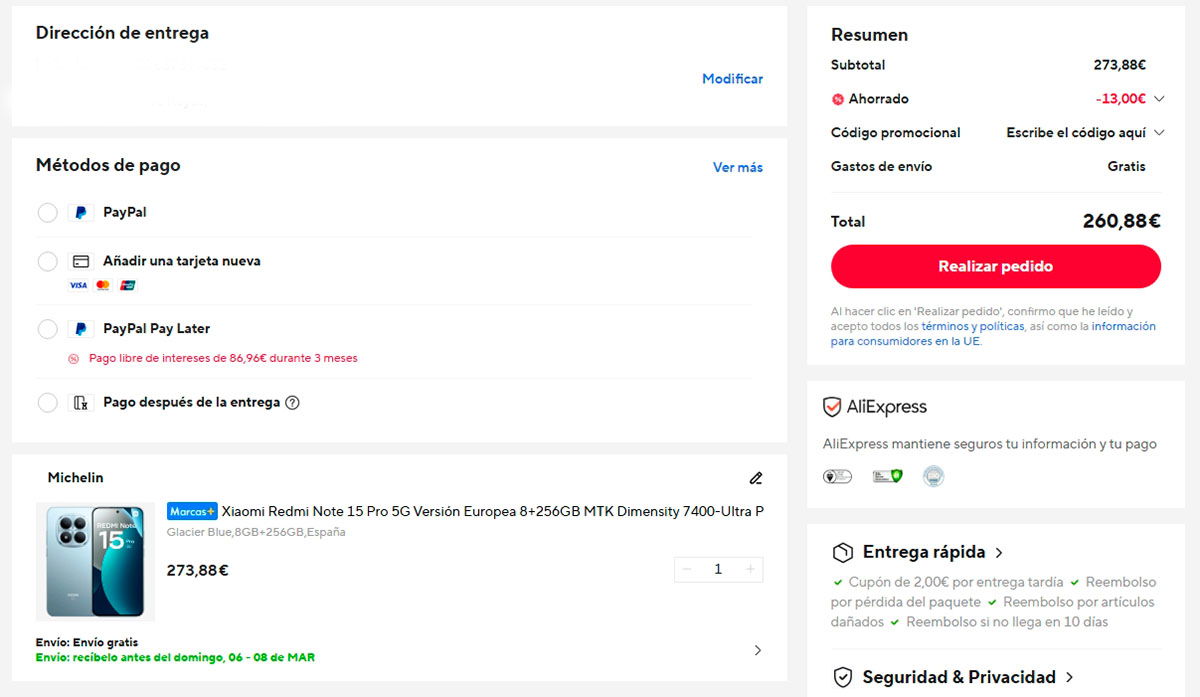
Task: Open the help icon beside 'Pago después de la entrega'
Action: (x=291, y=403)
